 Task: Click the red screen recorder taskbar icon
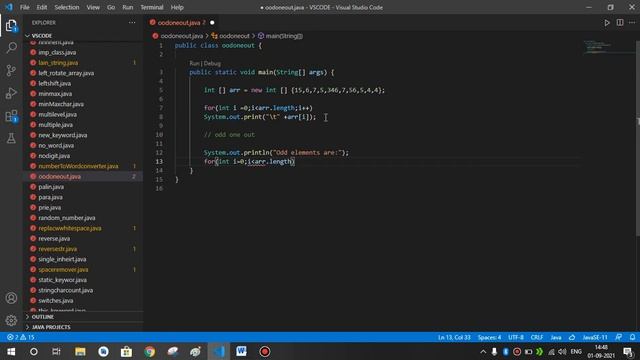coord(264,351)
